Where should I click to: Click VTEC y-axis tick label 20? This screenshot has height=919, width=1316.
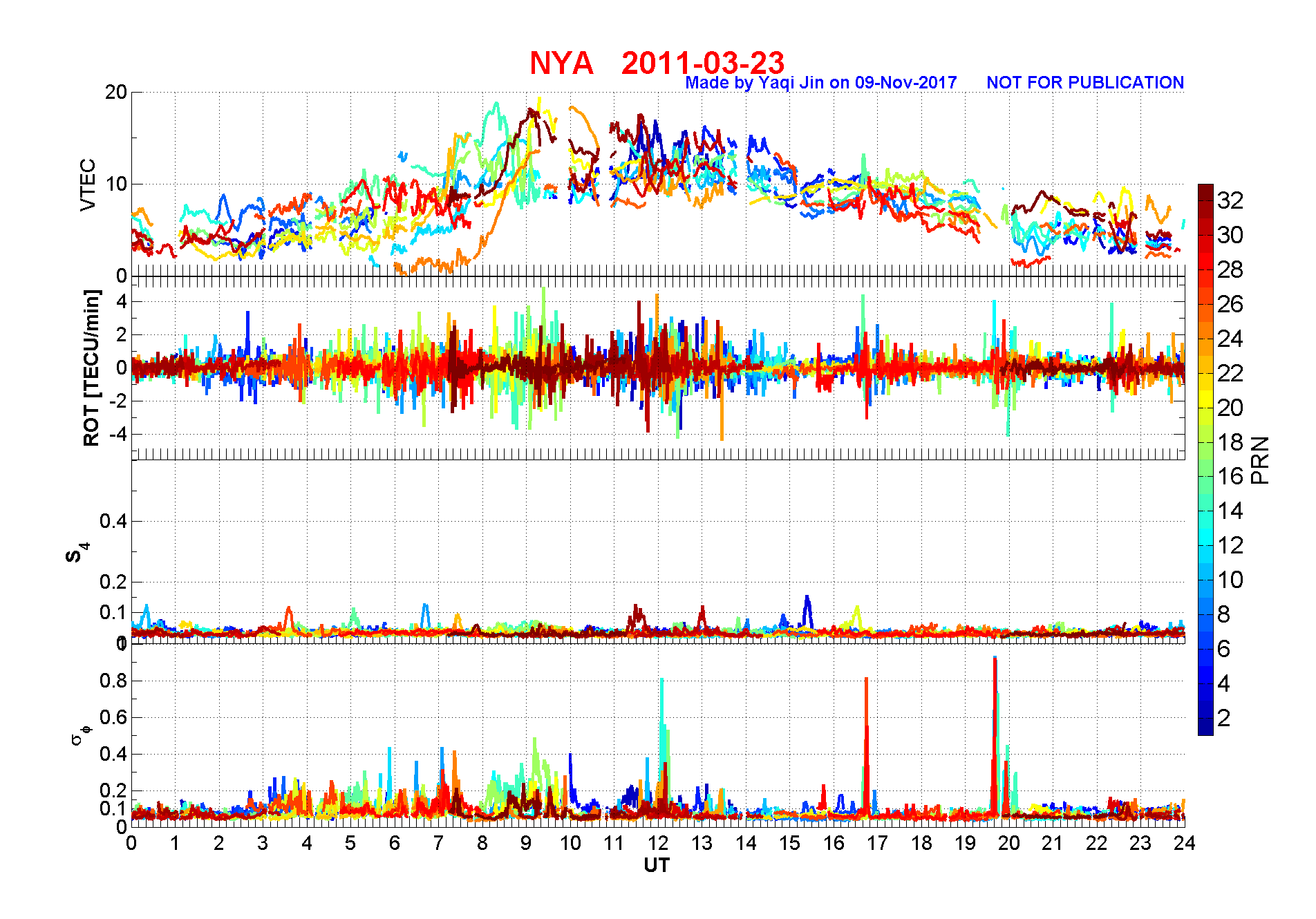(115, 93)
